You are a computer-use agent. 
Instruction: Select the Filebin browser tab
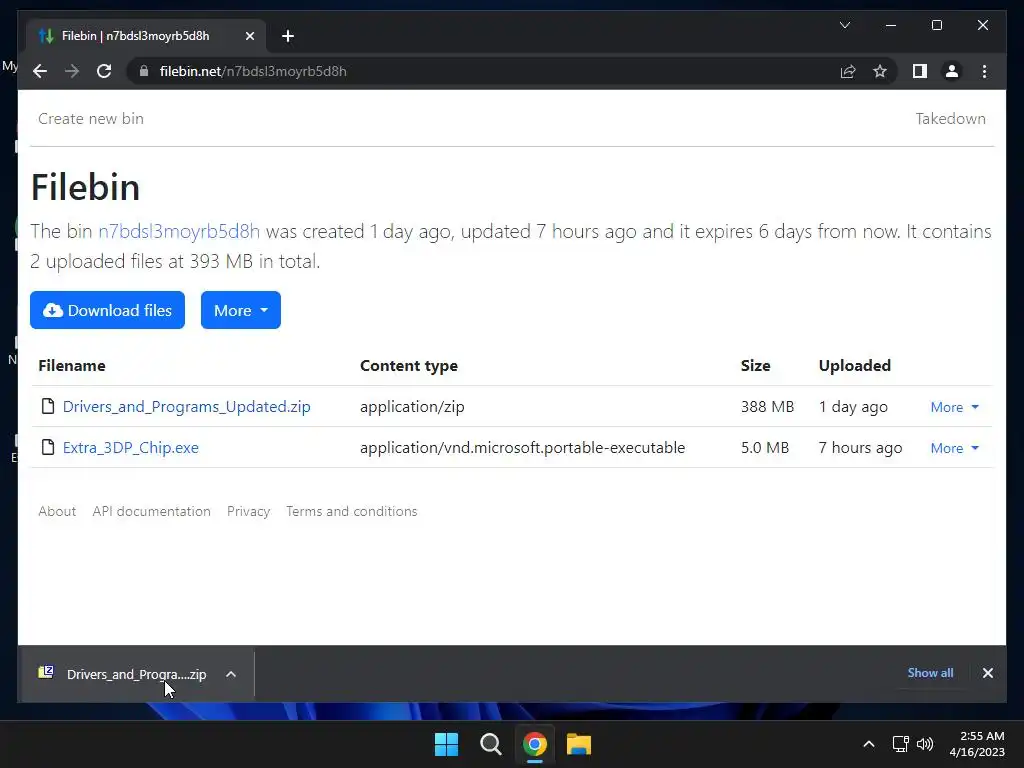(x=146, y=36)
